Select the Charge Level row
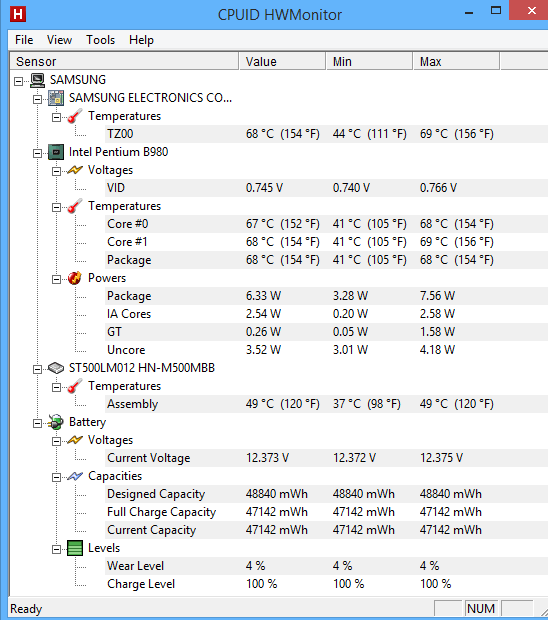Screen dimensions: 548x620 (327, 584)
